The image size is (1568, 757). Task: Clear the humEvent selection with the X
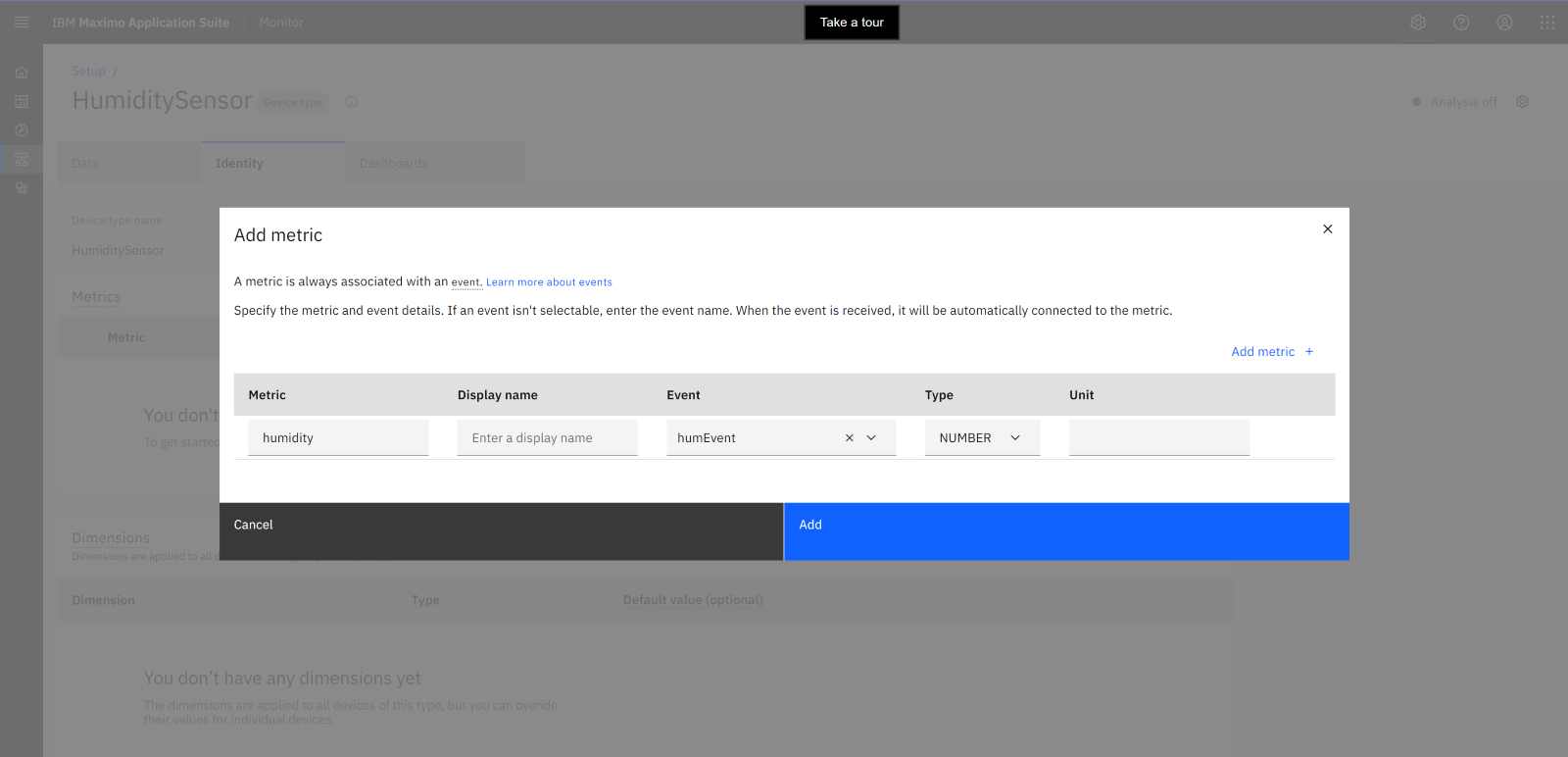pos(850,438)
